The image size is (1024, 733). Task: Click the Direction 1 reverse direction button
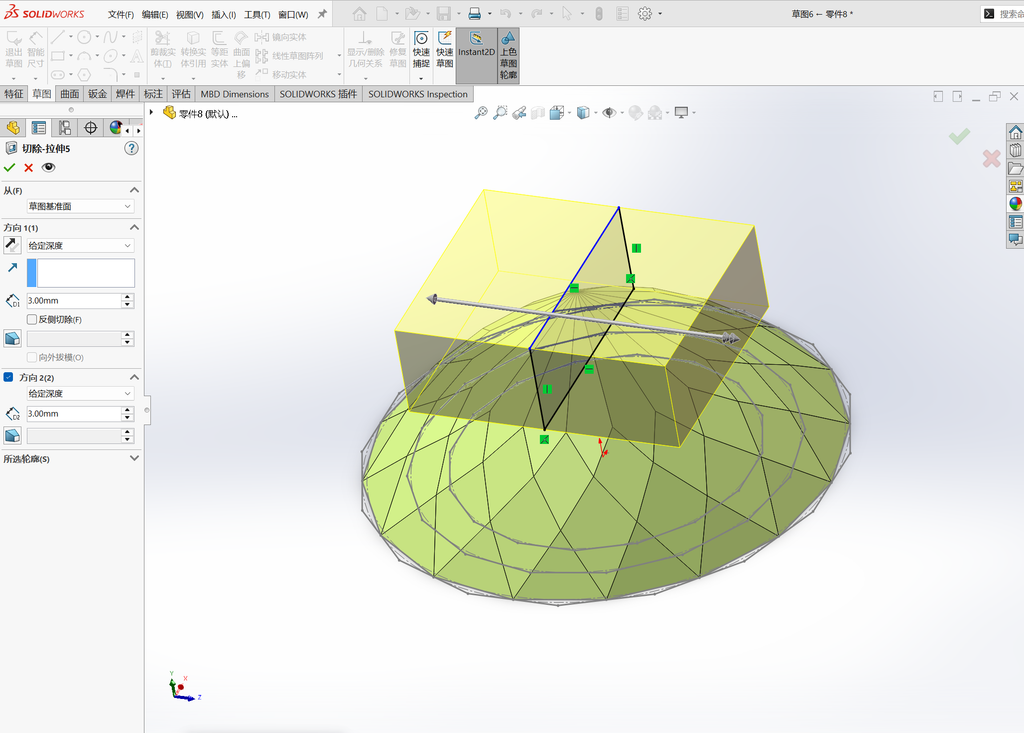(x=12, y=245)
